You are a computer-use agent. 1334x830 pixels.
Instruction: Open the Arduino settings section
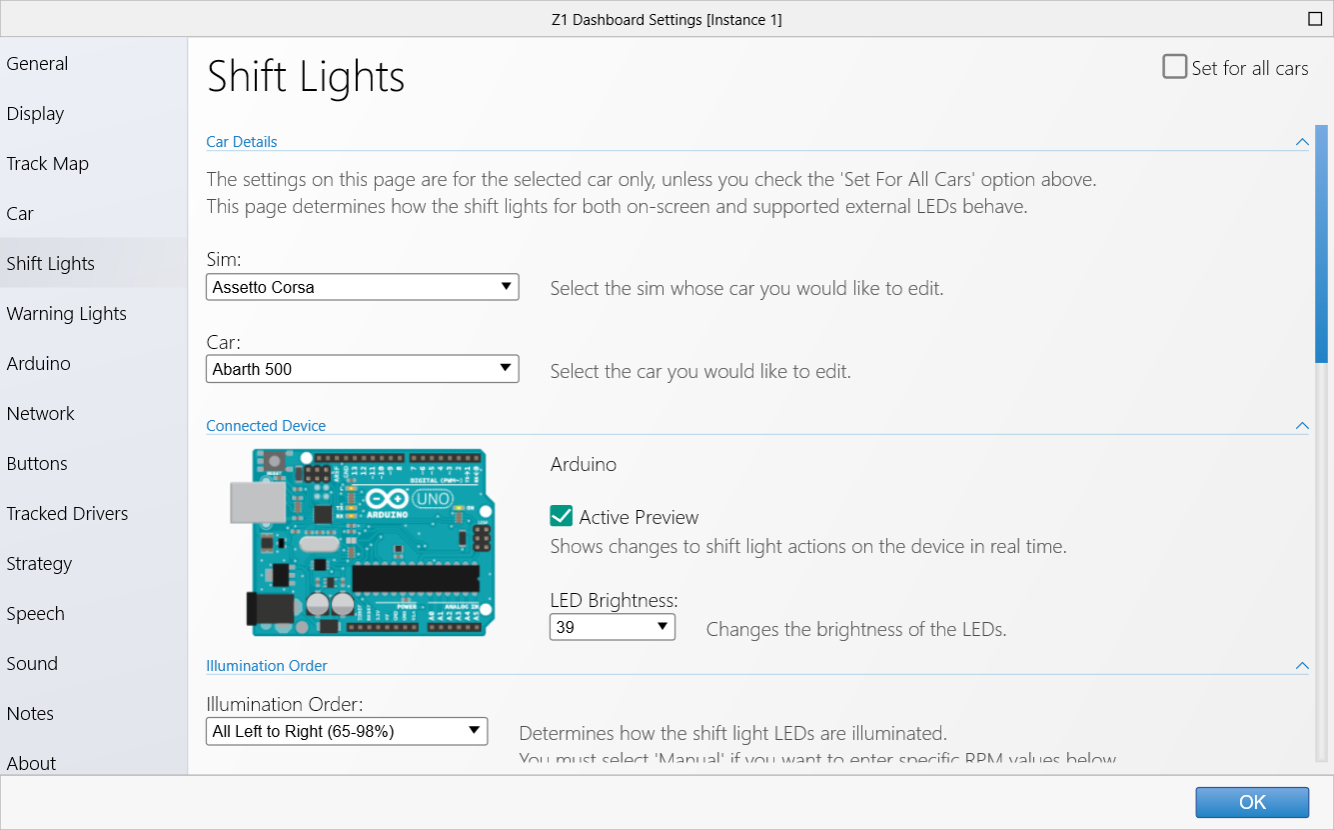tap(39, 363)
